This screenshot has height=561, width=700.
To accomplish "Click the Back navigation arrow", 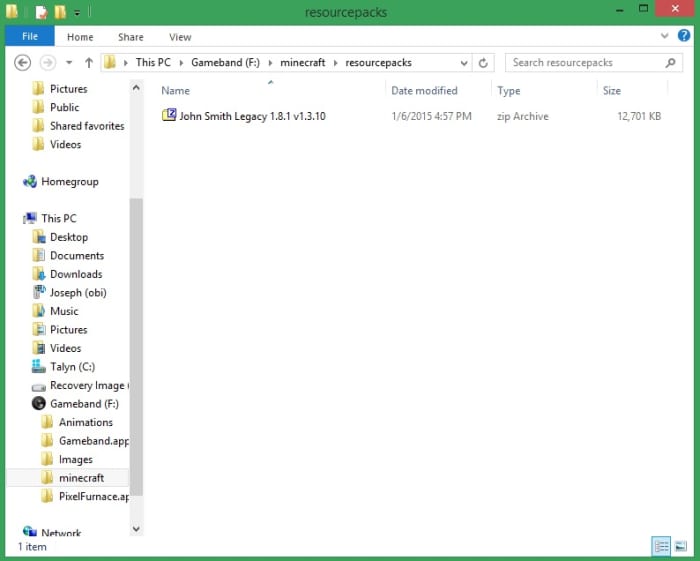I will (22, 62).
